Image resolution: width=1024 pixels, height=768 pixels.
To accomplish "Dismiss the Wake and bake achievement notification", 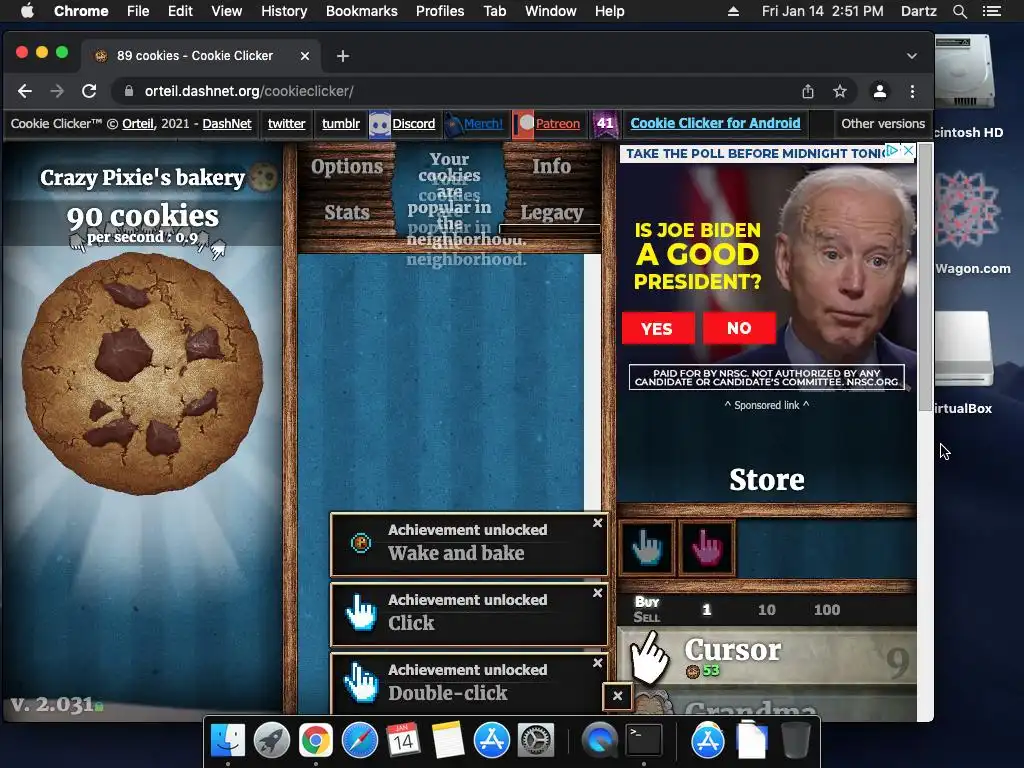I will point(598,523).
